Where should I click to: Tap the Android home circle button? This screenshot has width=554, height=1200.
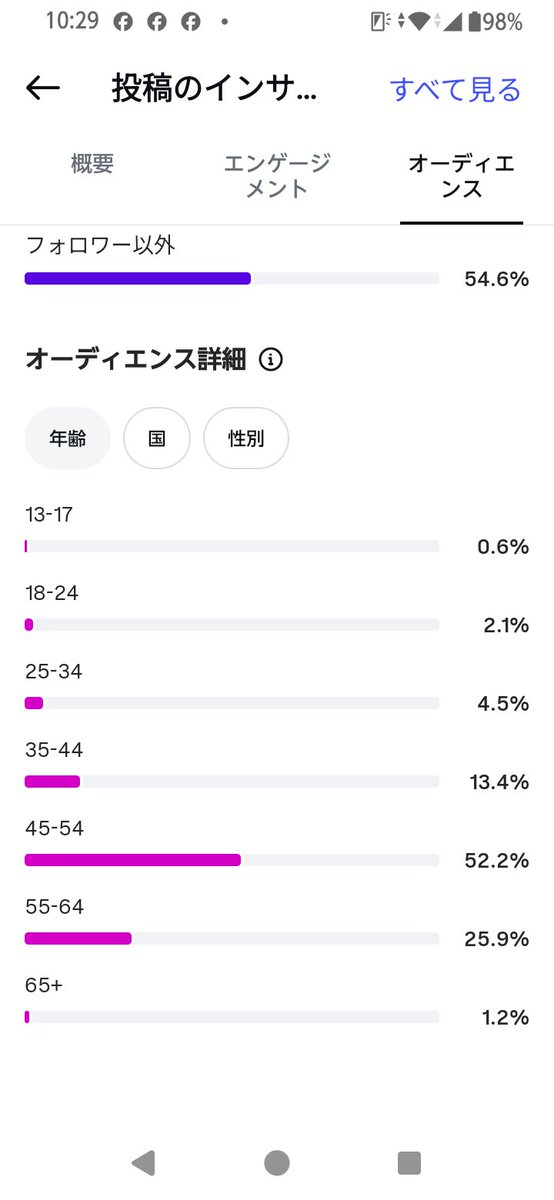[x=277, y=1162]
